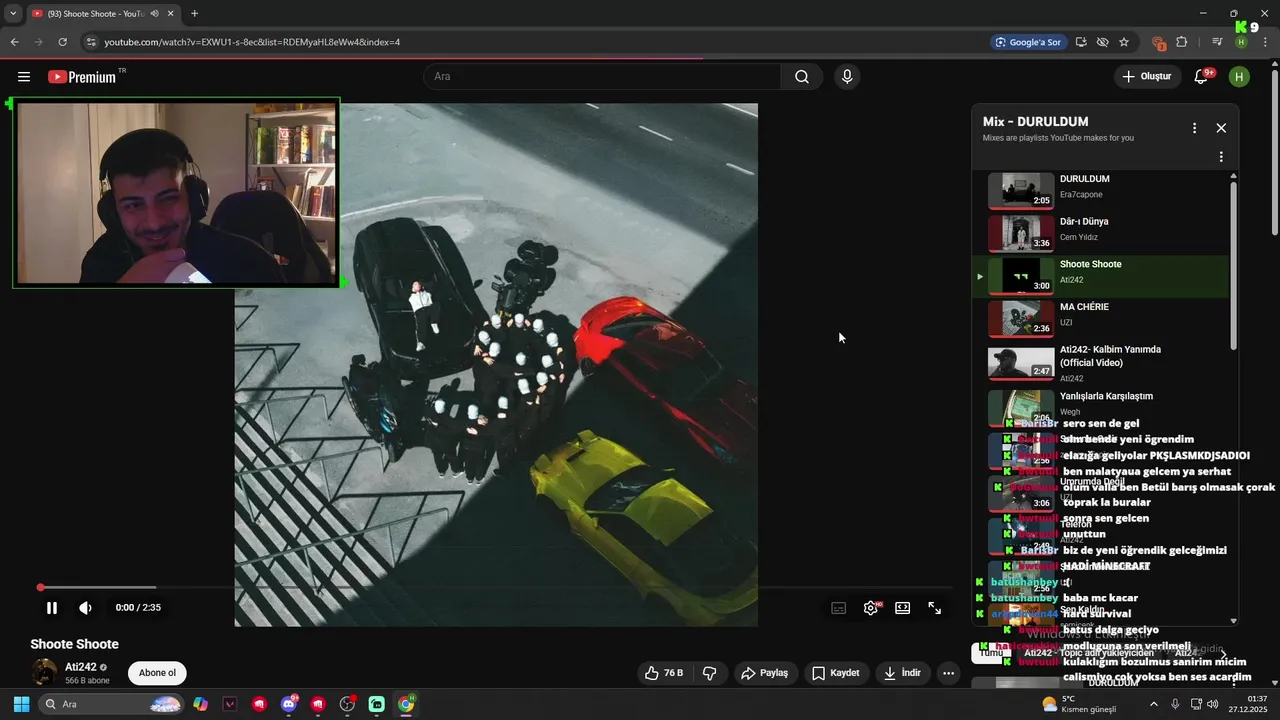Play Dâr-ı Dünya from playlist

[x=1100, y=233]
